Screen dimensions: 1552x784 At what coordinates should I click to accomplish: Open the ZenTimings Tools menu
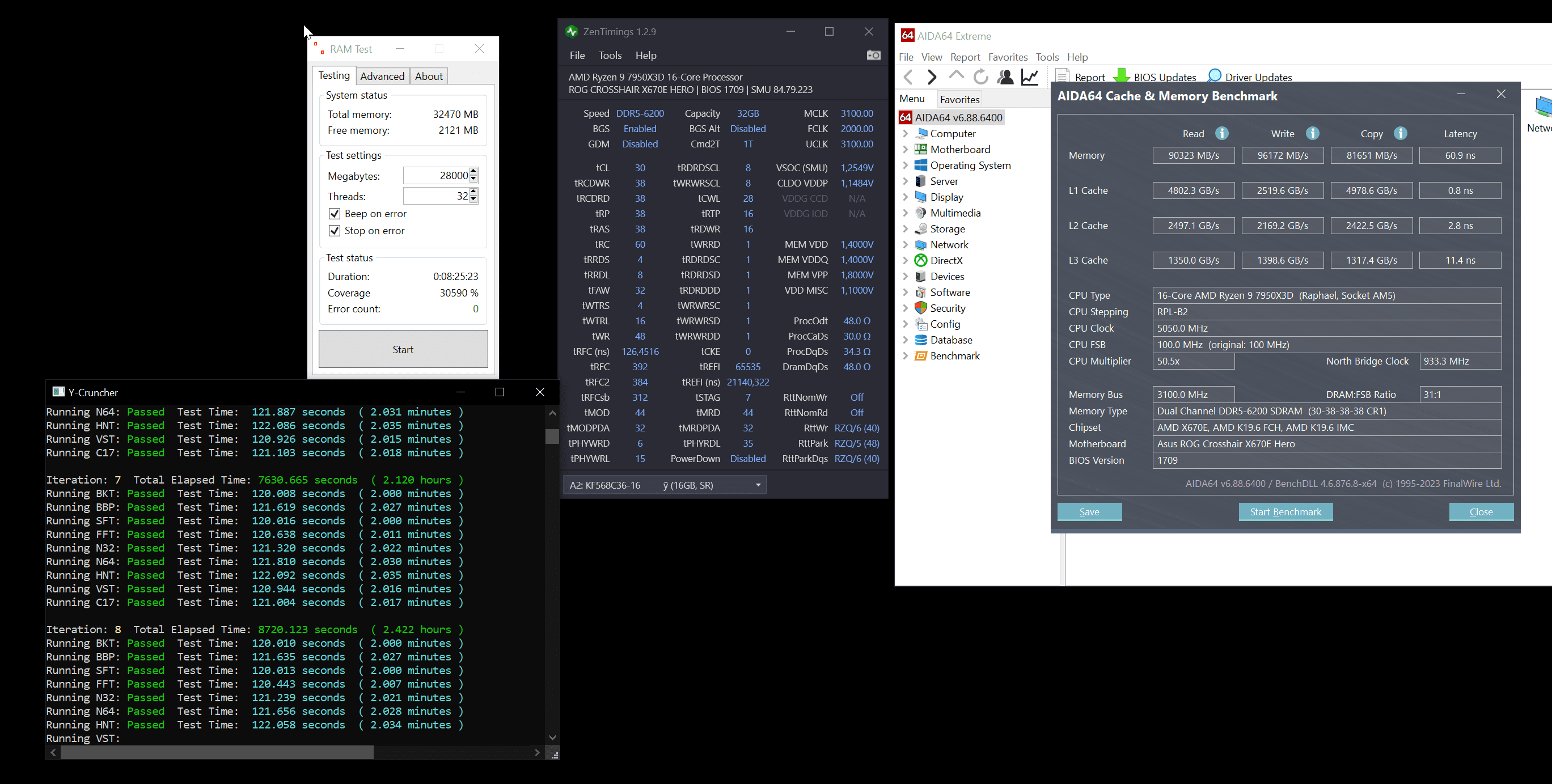coord(610,56)
